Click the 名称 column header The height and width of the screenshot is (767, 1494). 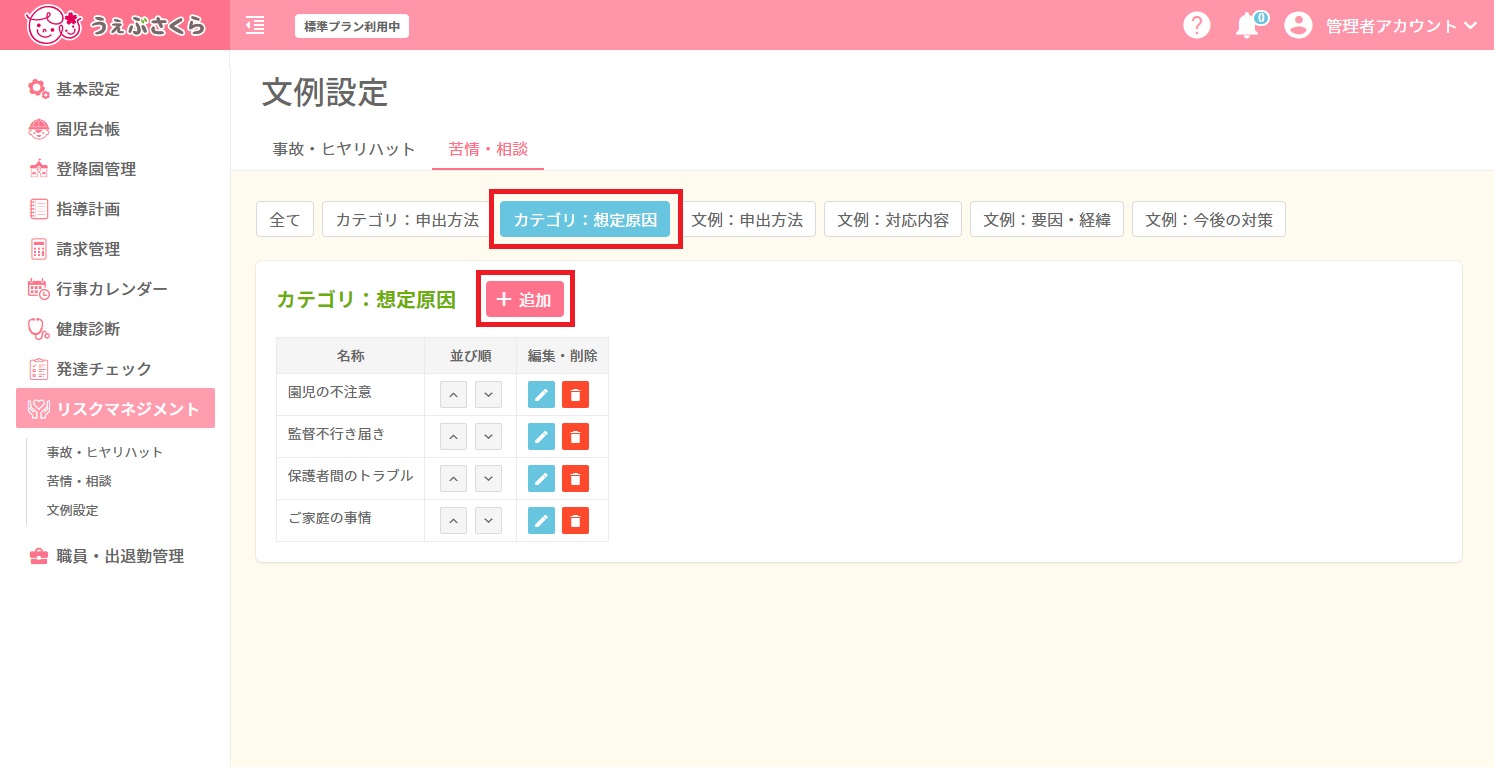[x=350, y=356]
